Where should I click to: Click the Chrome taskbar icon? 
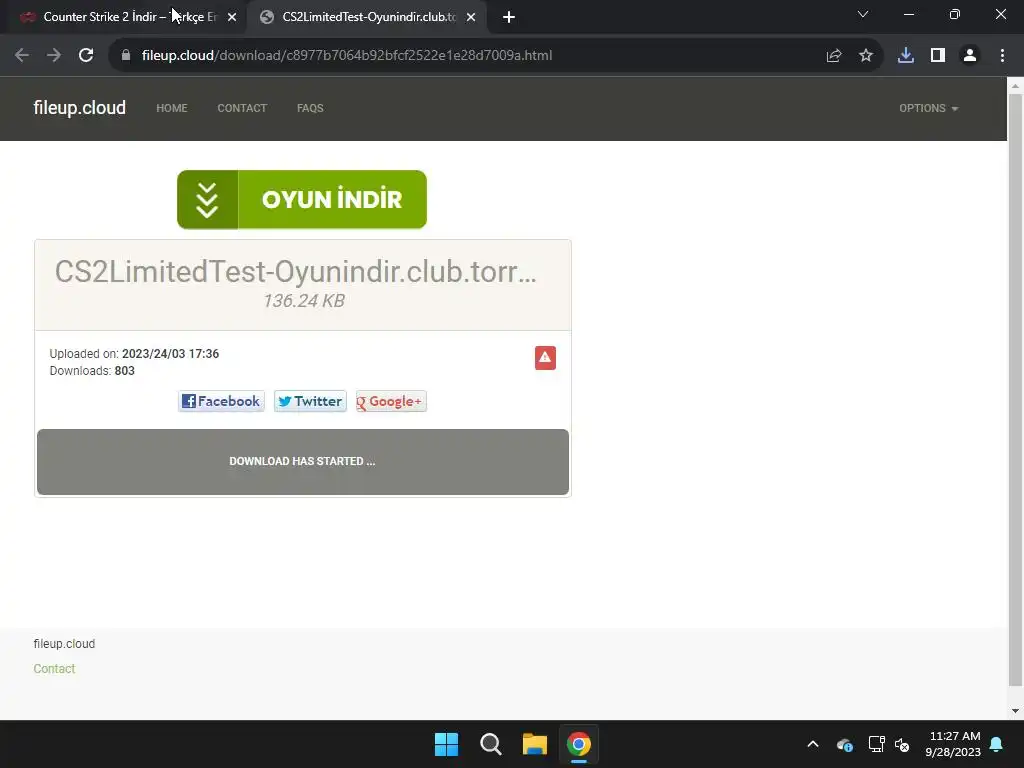(579, 744)
